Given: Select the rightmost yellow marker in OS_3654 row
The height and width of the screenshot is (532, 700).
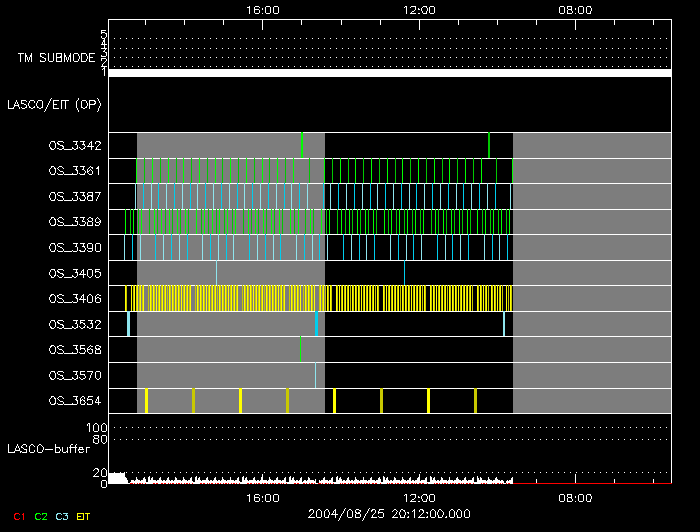Looking at the screenshot, I should pyautogui.click(x=475, y=400).
